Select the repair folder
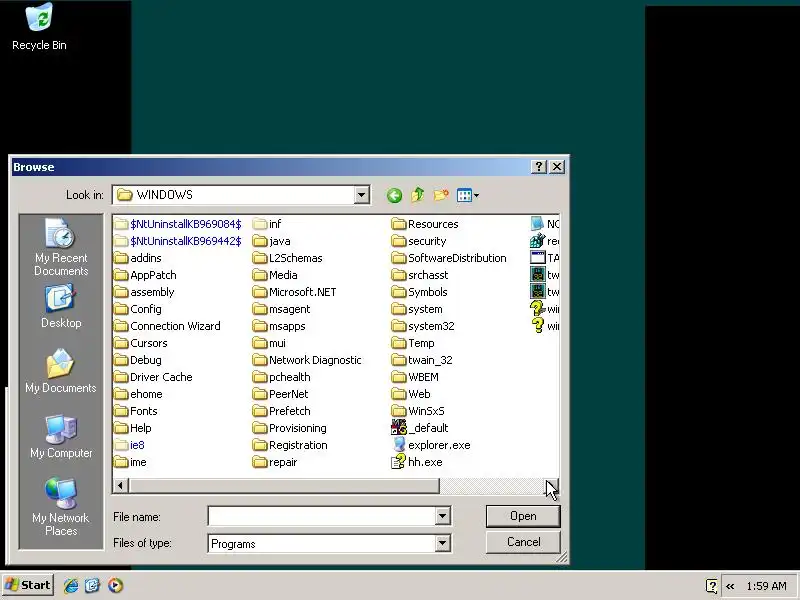 pos(275,462)
